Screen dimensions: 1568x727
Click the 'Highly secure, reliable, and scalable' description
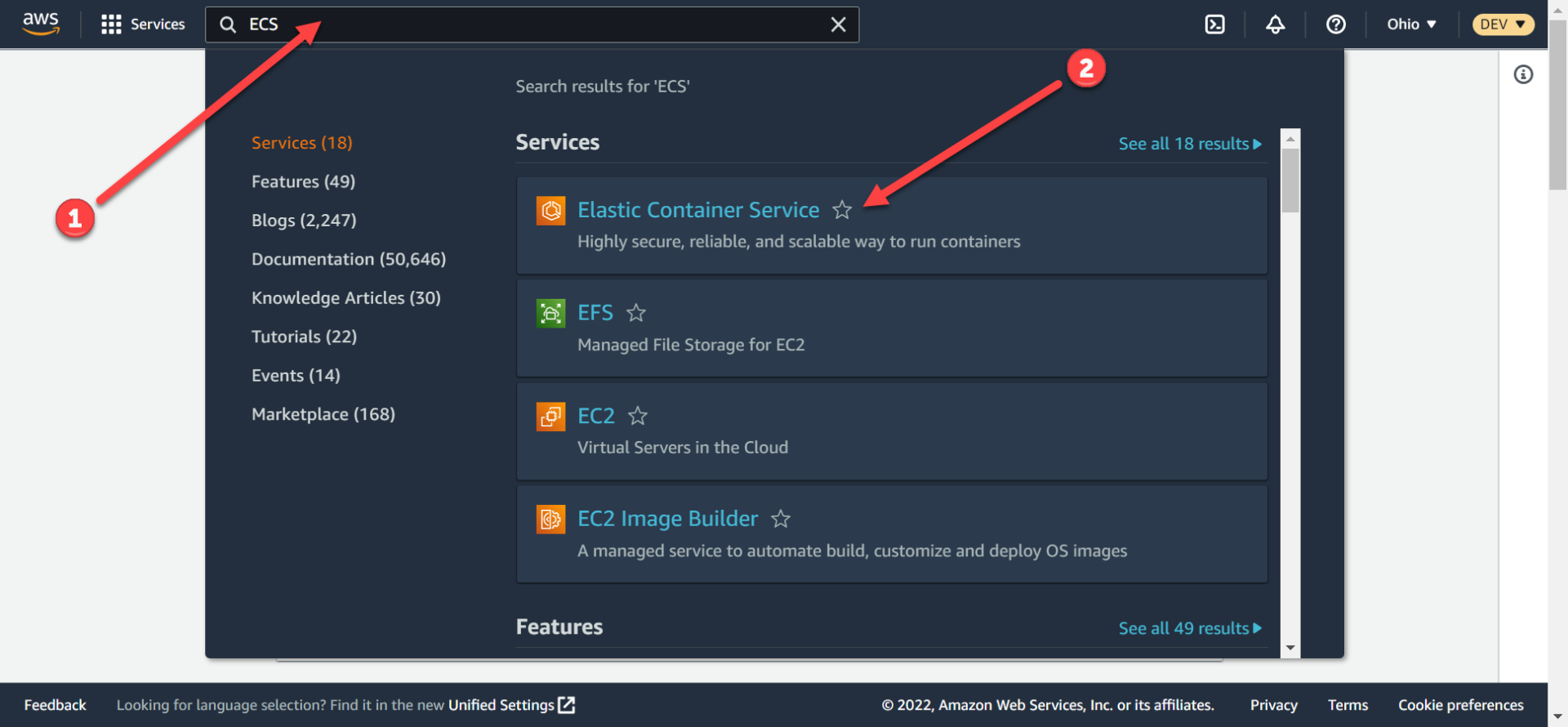coord(799,242)
